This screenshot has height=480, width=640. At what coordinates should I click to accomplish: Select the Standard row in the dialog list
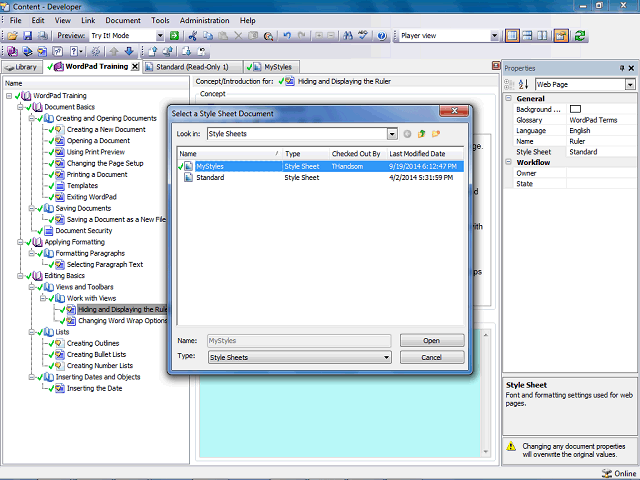pyautogui.click(x=320, y=178)
